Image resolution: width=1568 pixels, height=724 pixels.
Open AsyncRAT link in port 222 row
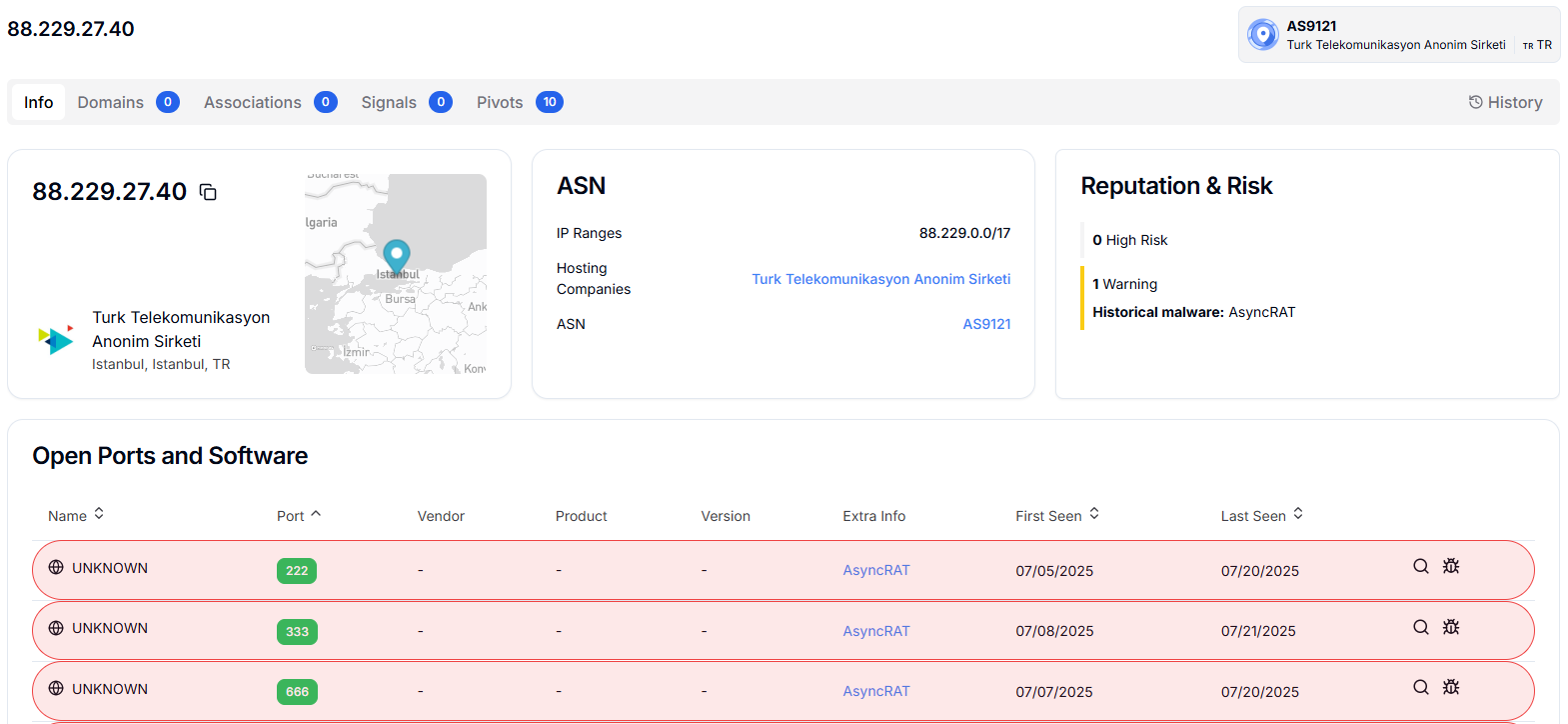[x=876, y=570]
